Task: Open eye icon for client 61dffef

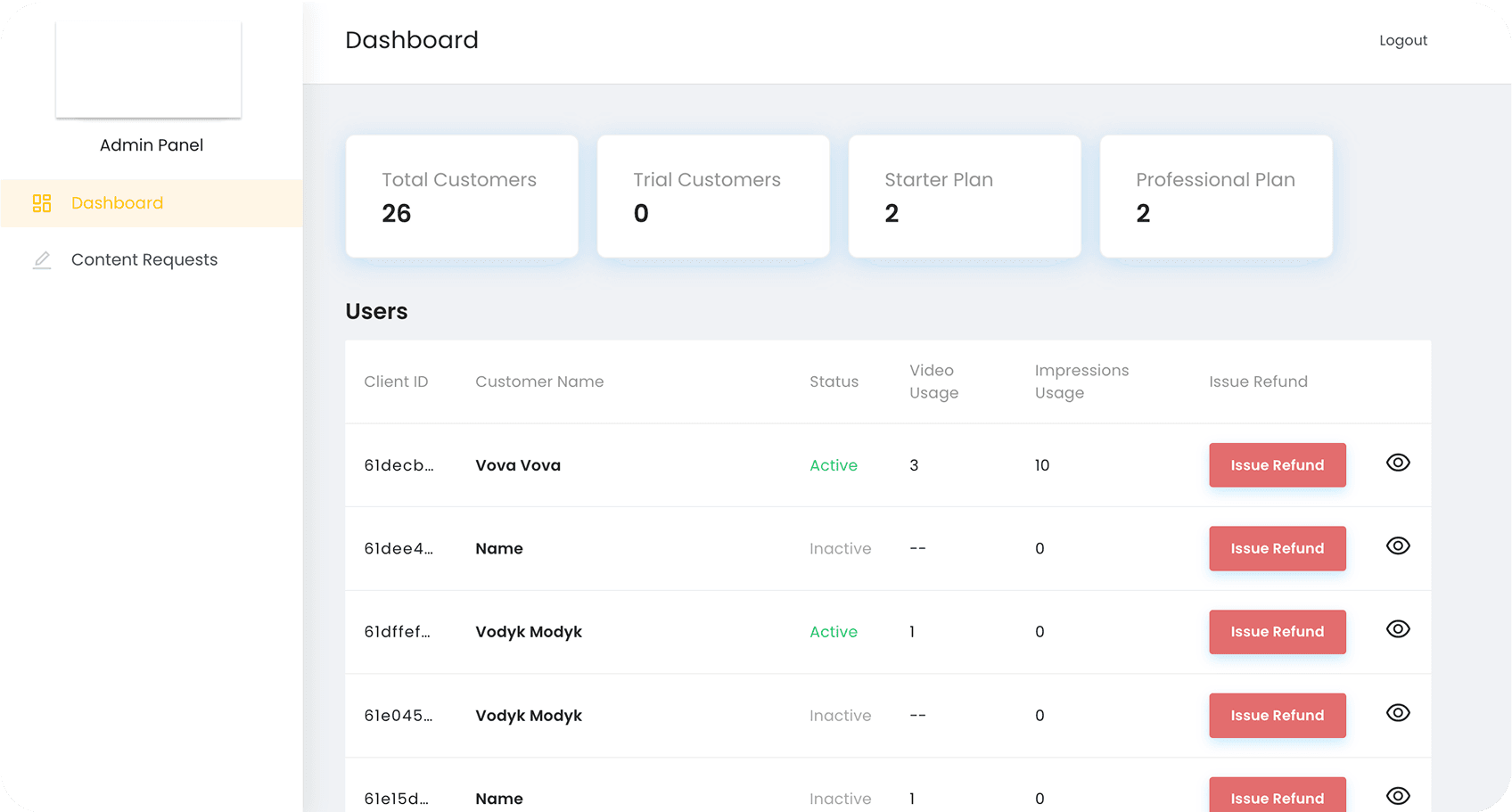Action: pos(1398,629)
